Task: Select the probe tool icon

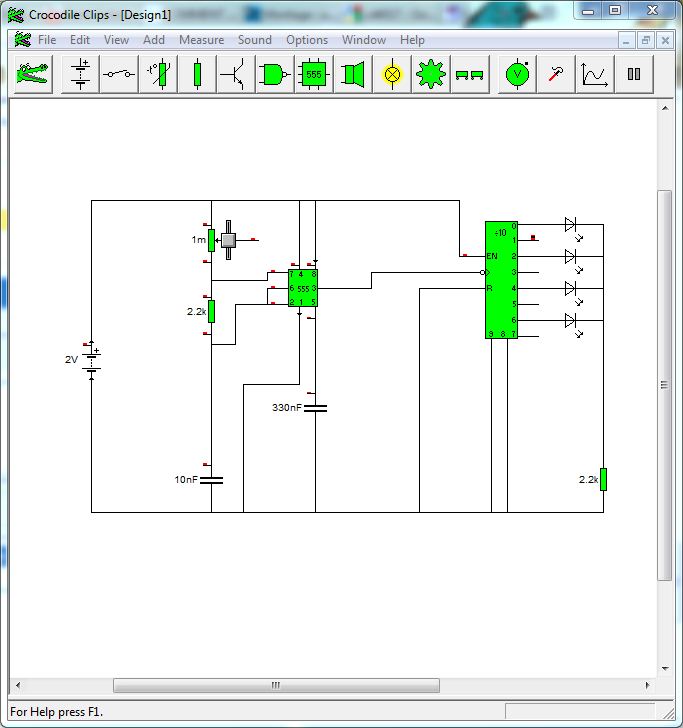Action: [556, 74]
